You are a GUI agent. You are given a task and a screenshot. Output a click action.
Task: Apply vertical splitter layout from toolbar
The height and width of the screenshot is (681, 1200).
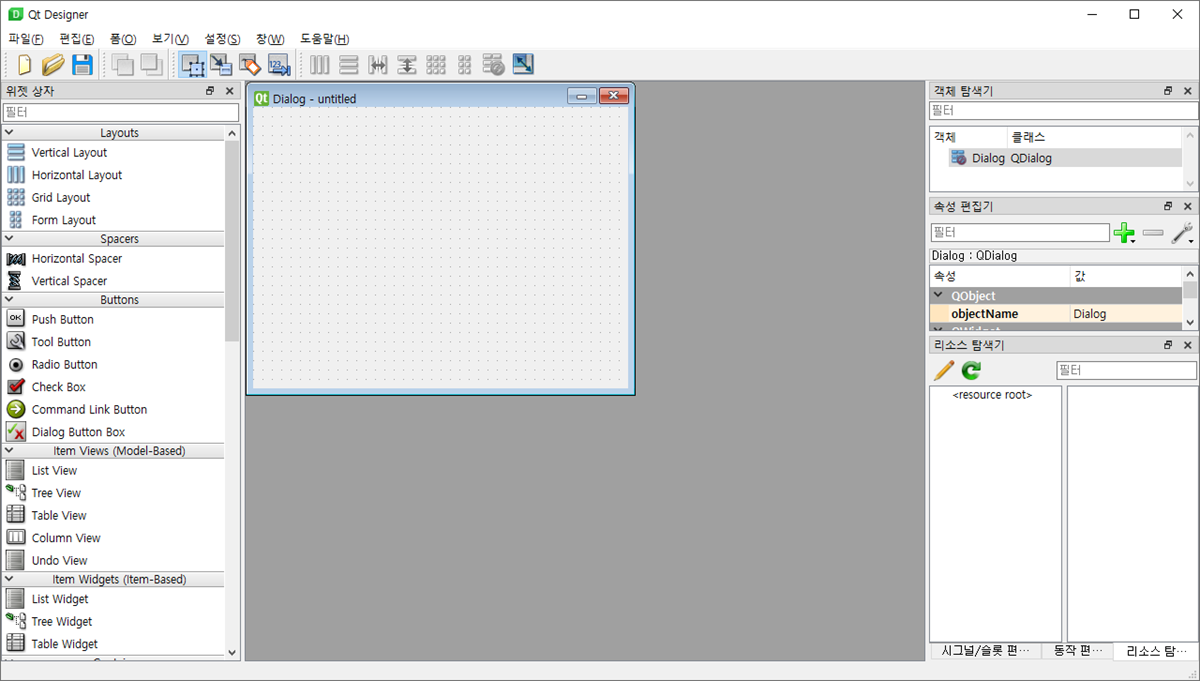click(407, 65)
